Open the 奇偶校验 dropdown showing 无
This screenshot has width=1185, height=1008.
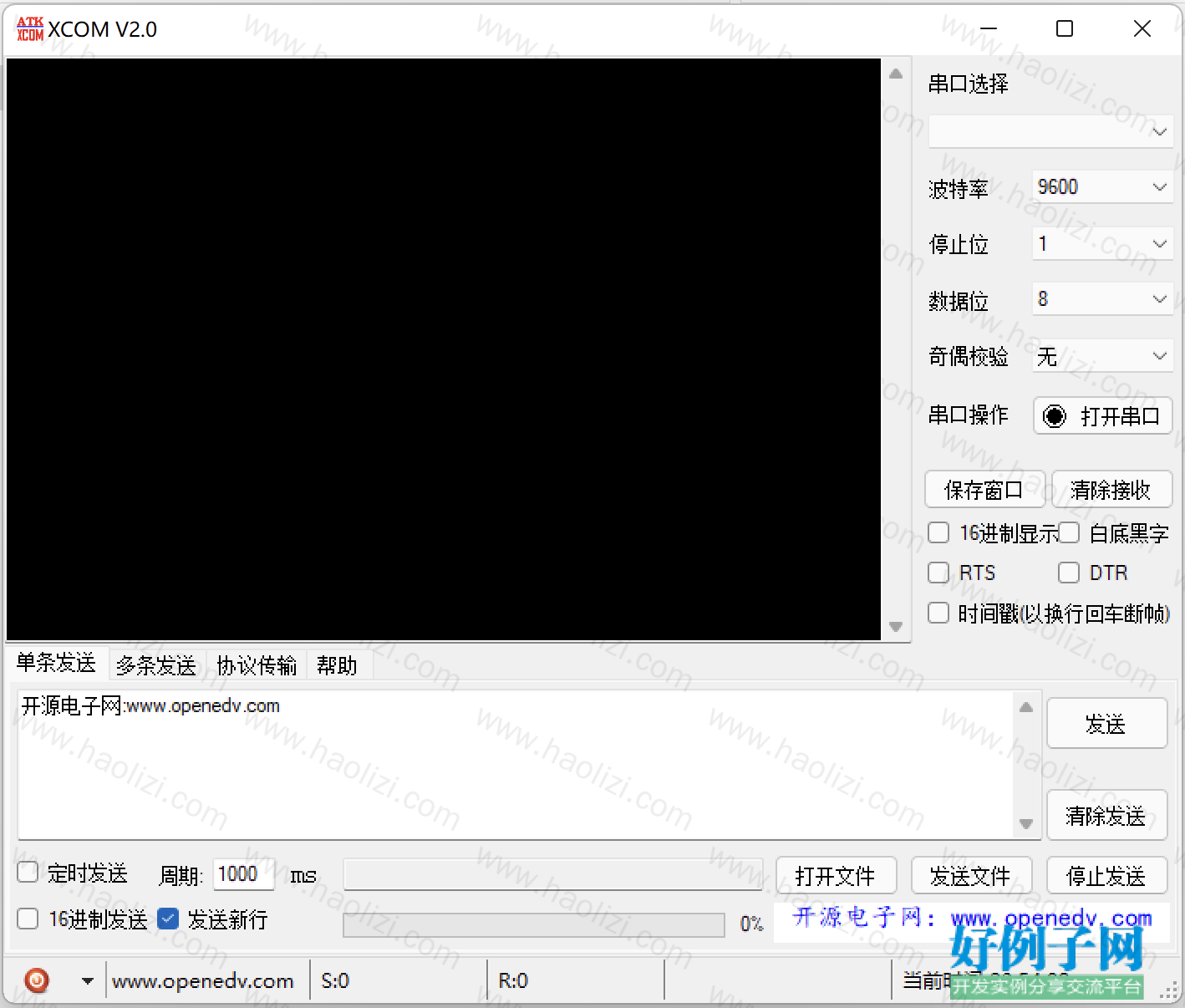click(x=1102, y=356)
